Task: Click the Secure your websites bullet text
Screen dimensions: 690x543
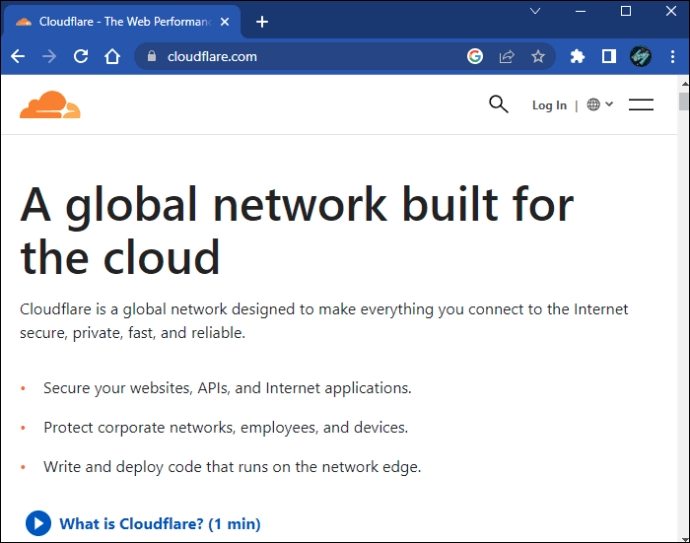Action: coord(227,388)
